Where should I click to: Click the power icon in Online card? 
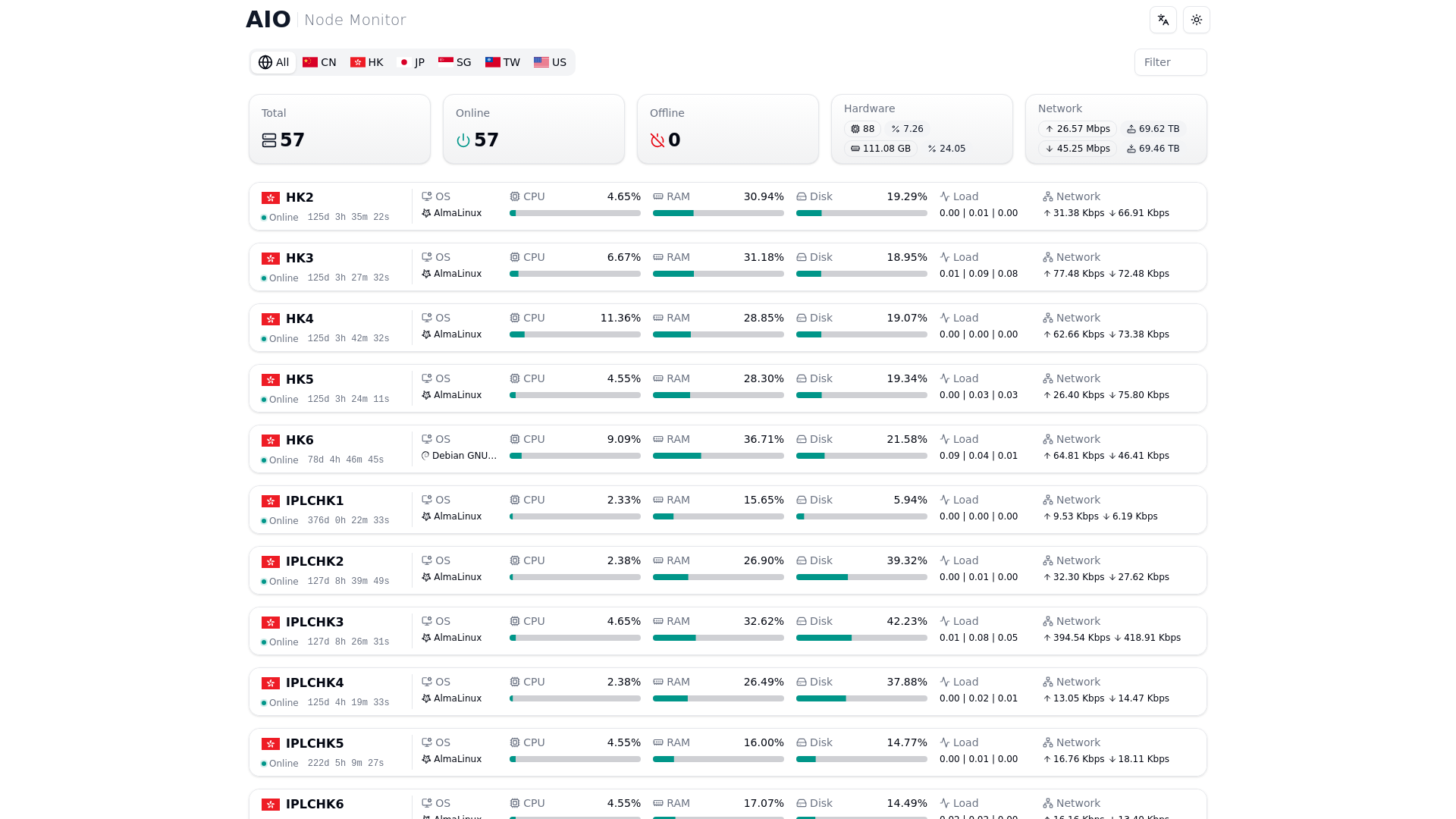463,140
